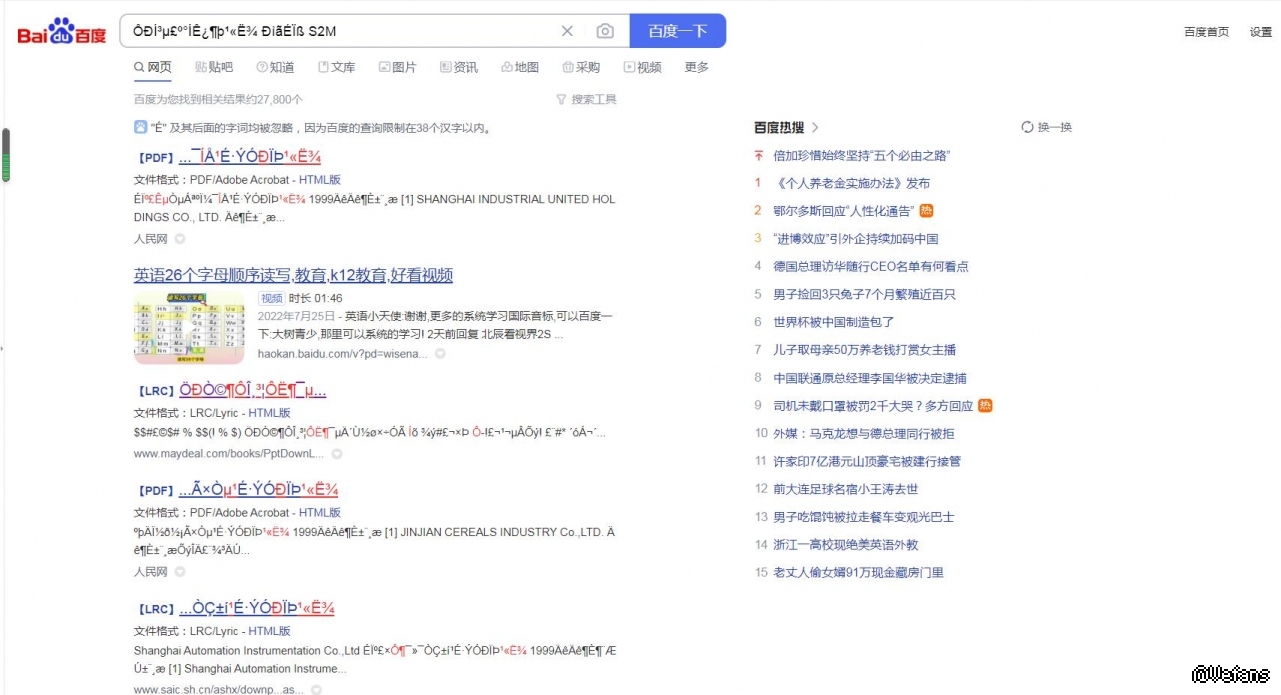Image resolution: width=1281 pixels, height=695 pixels.
Task: Click inside the search input field
Action: coord(340,31)
